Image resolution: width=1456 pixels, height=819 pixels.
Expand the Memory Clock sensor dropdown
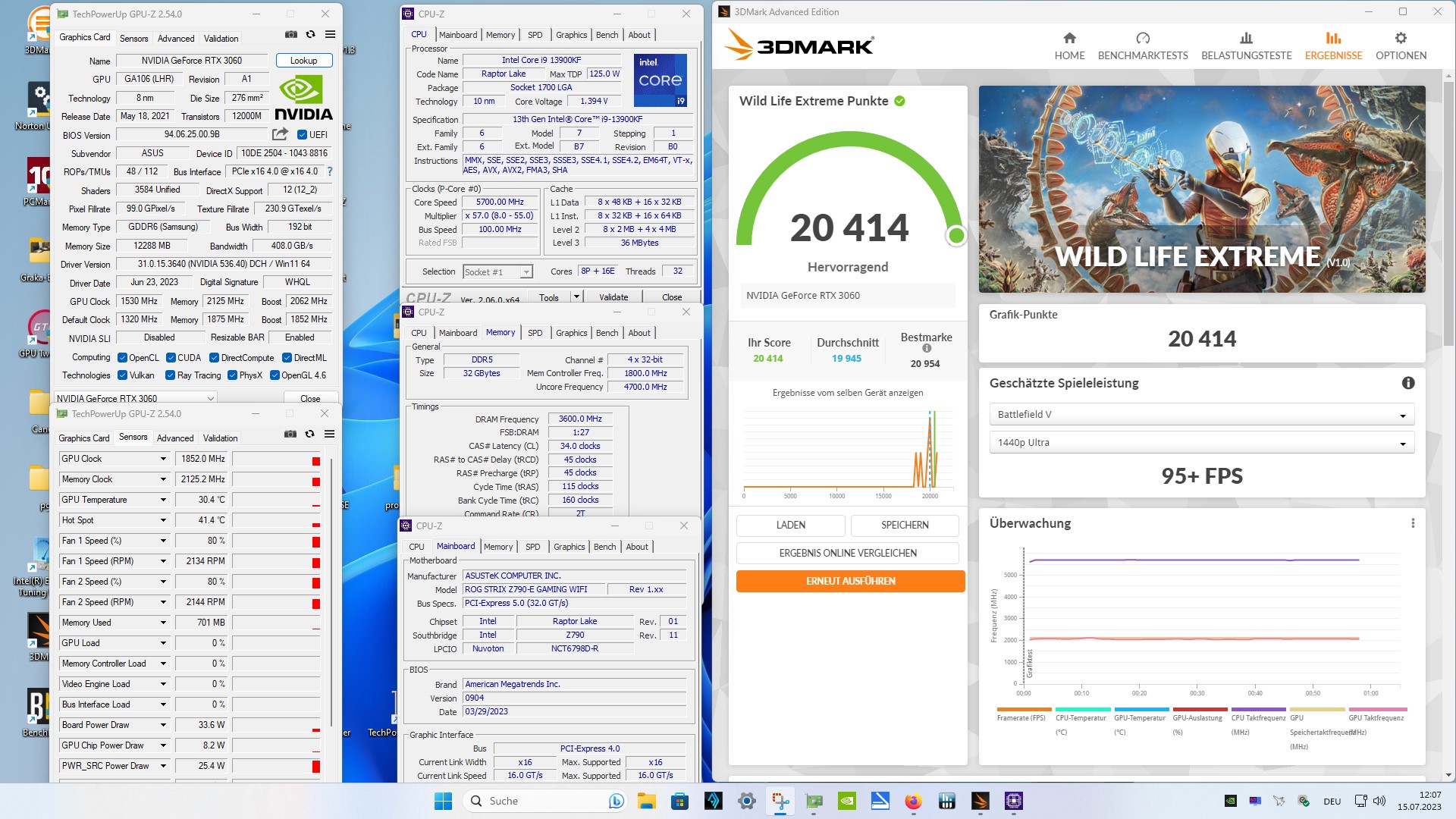point(162,479)
